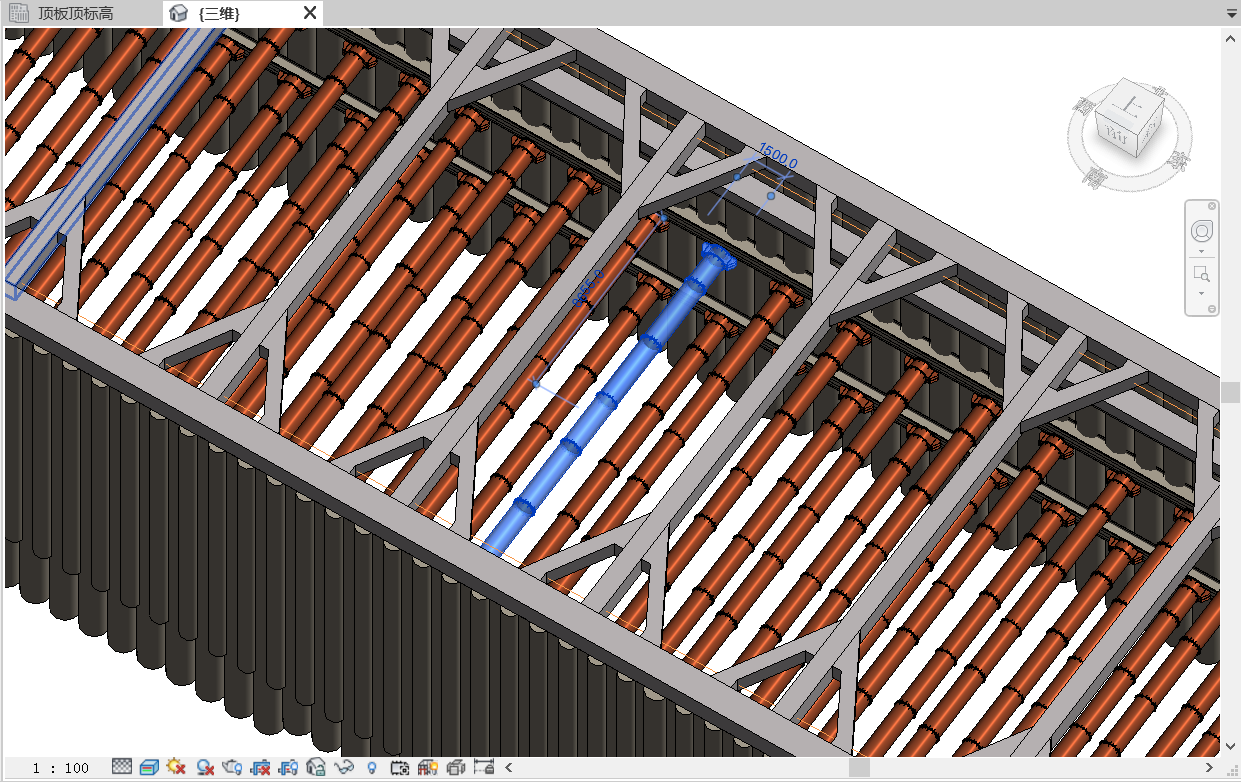Toggle Sun Path off icon
This screenshot has height=782, width=1241.
tap(176, 767)
